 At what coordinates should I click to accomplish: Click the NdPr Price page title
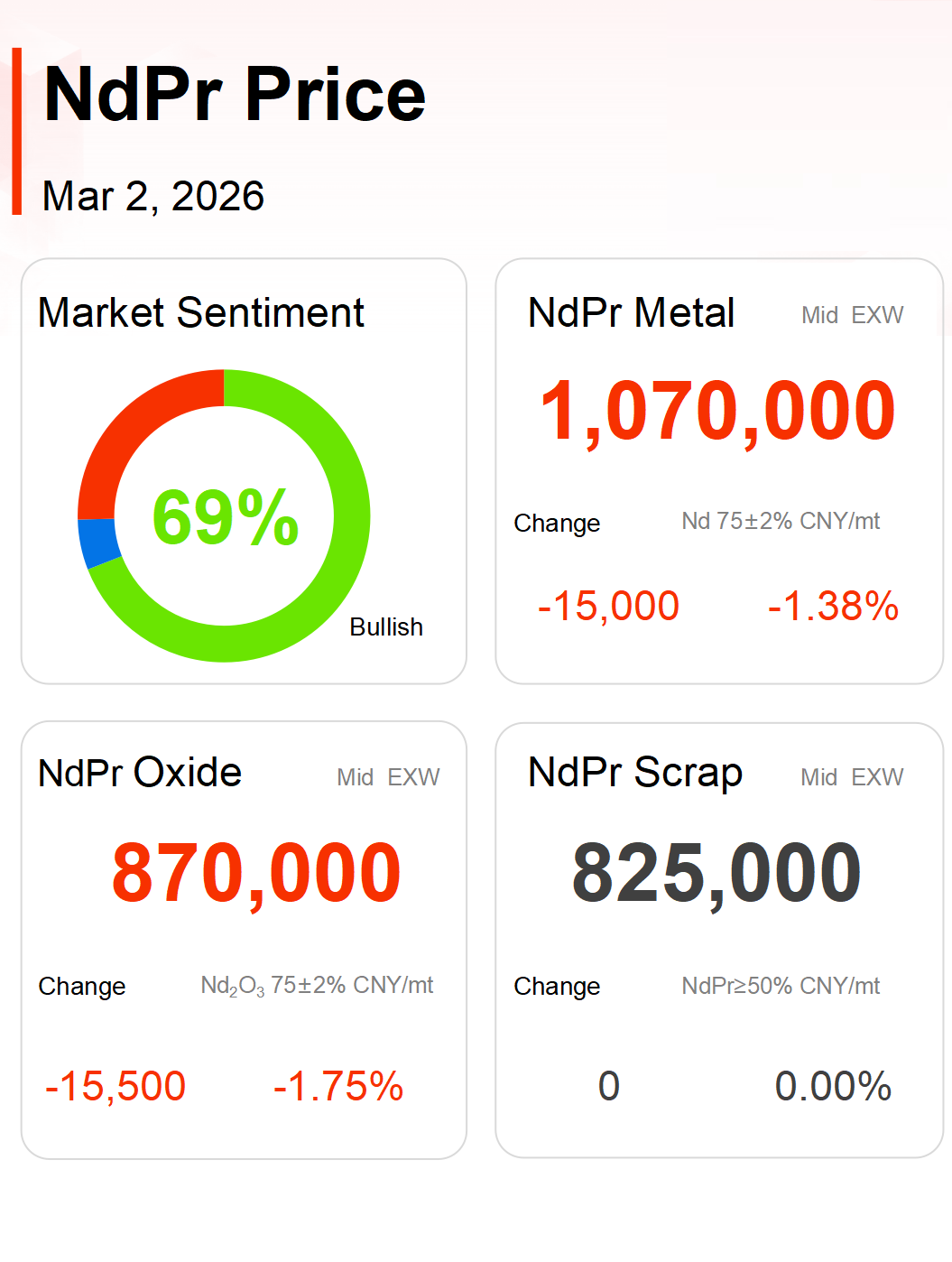click(235, 95)
